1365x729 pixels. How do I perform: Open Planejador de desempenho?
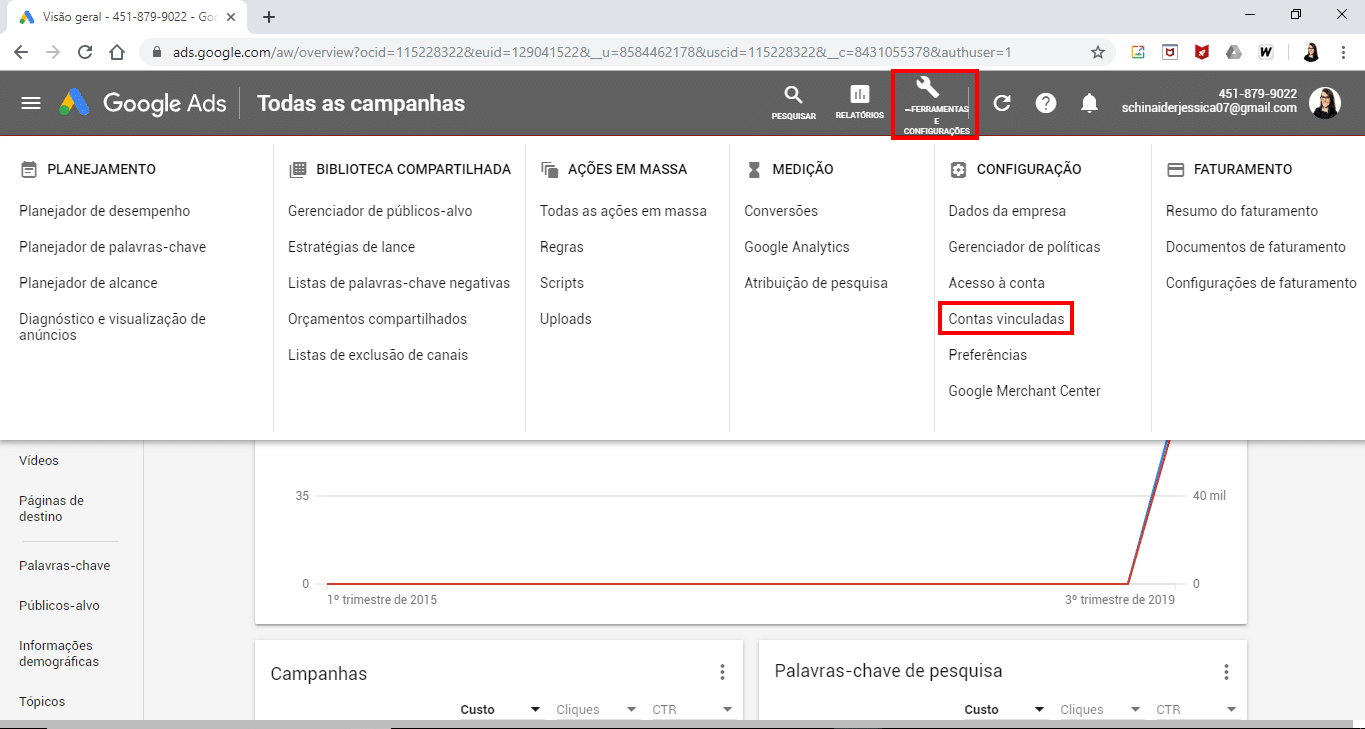pos(104,211)
